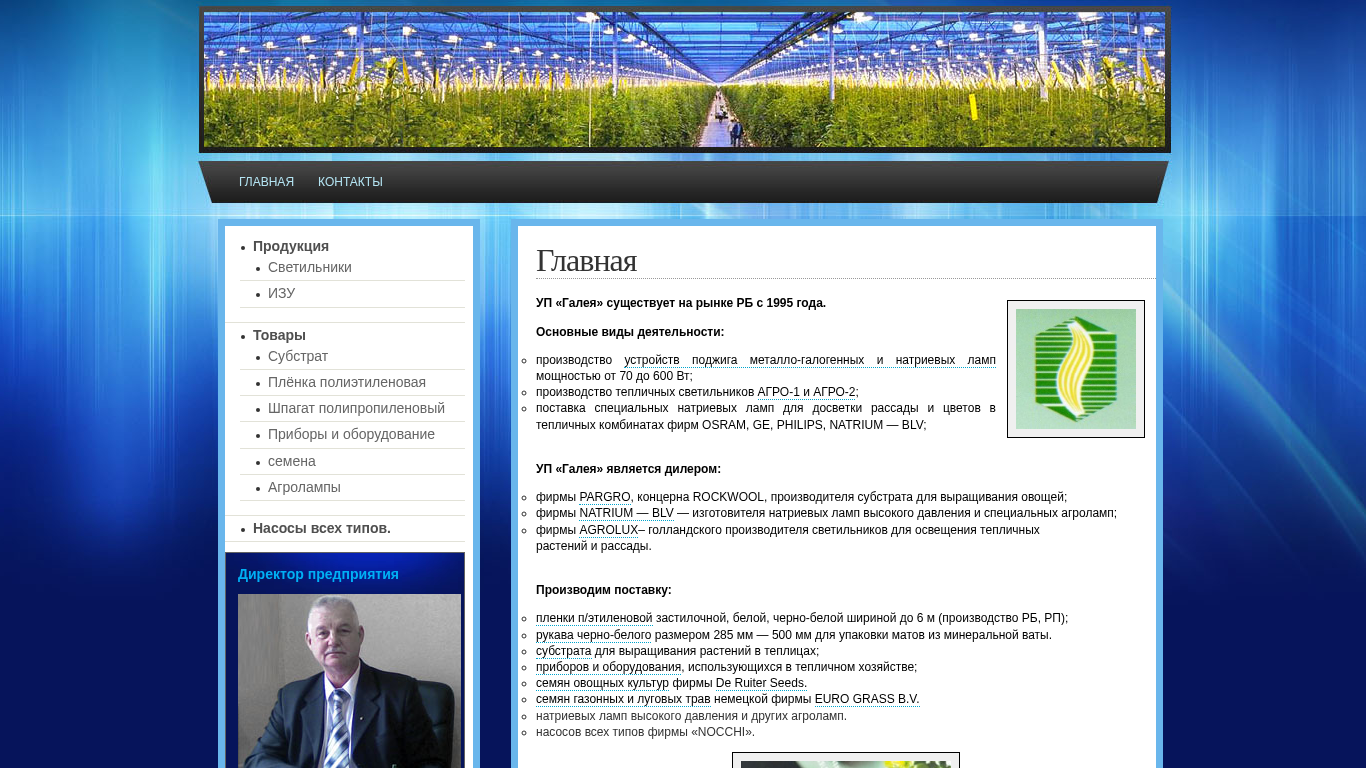Click the Галея green logo image
The height and width of the screenshot is (768, 1366).
[x=1076, y=369]
